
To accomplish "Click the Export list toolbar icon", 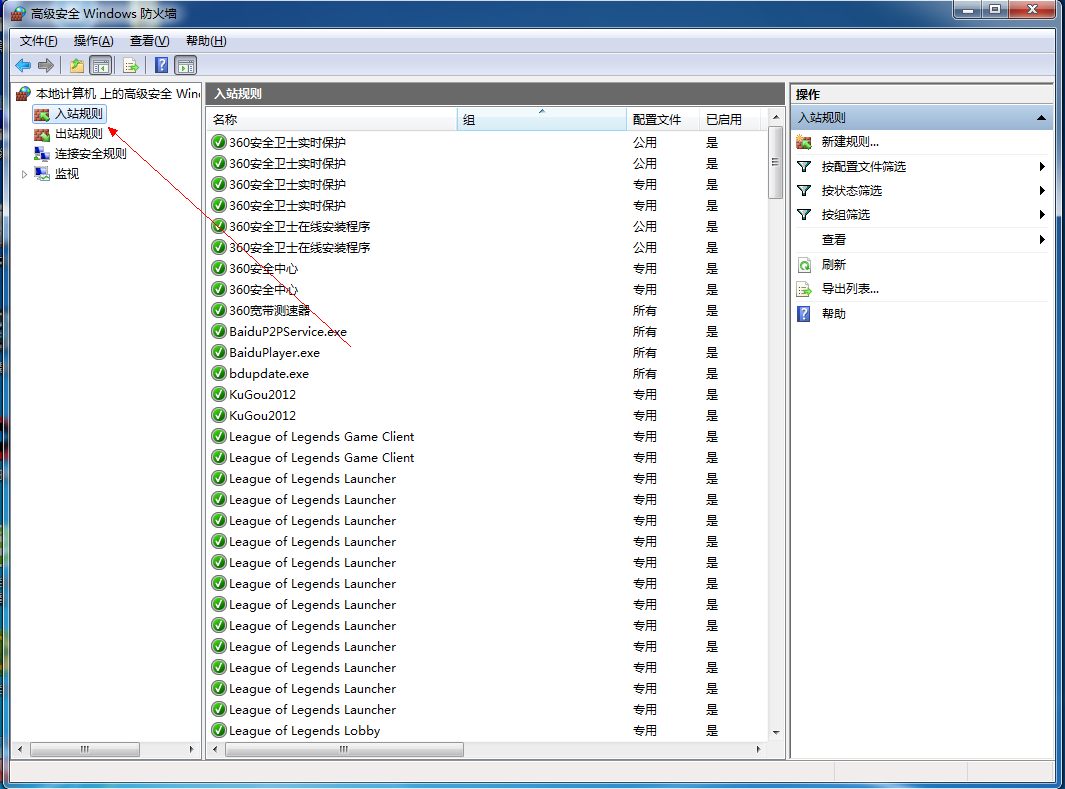I will (130, 65).
